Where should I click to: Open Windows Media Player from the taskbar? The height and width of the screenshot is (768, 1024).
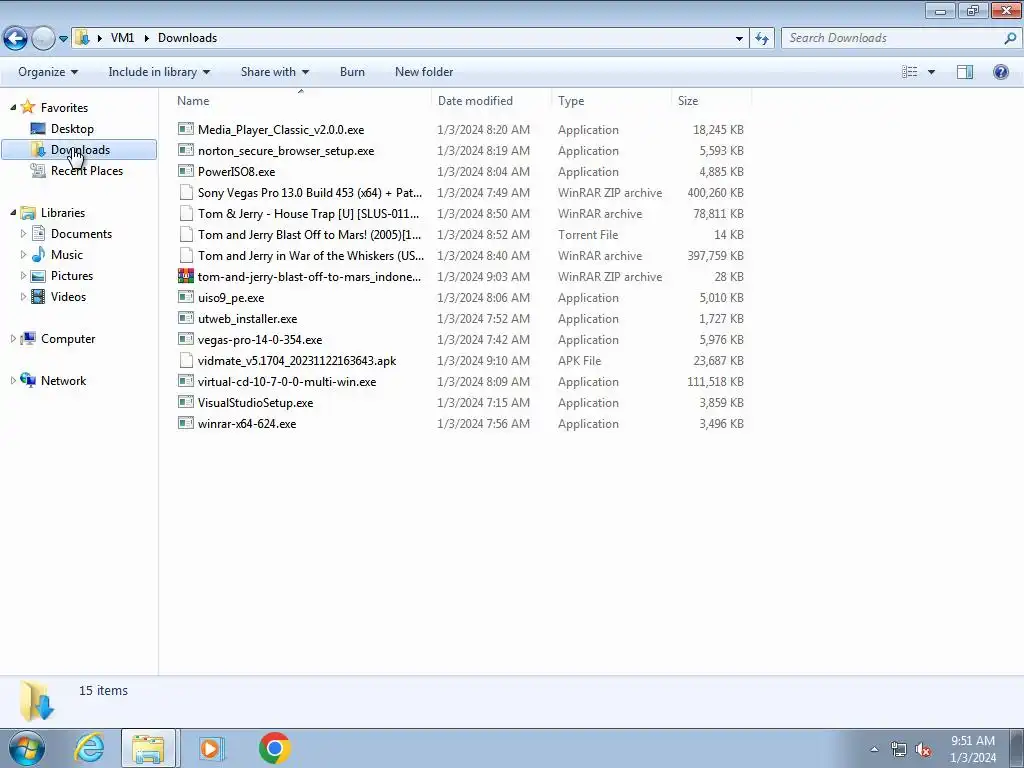[x=211, y=748]
